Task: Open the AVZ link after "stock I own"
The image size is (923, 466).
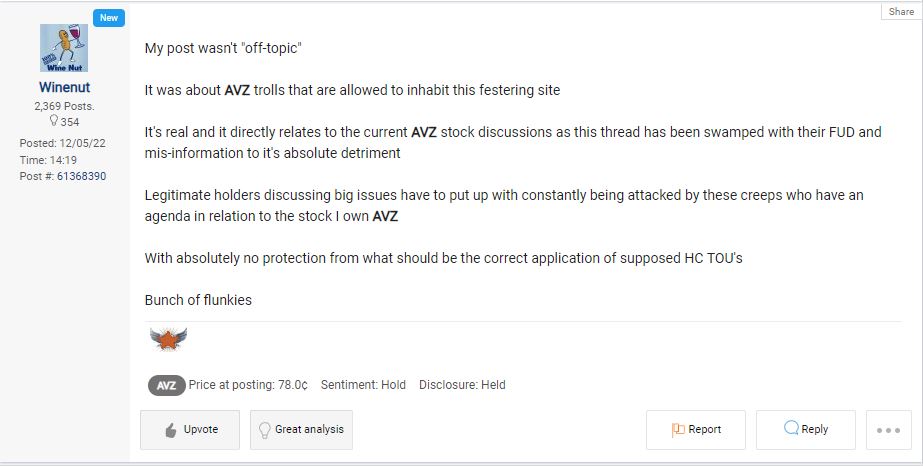Action: (385, 216)
